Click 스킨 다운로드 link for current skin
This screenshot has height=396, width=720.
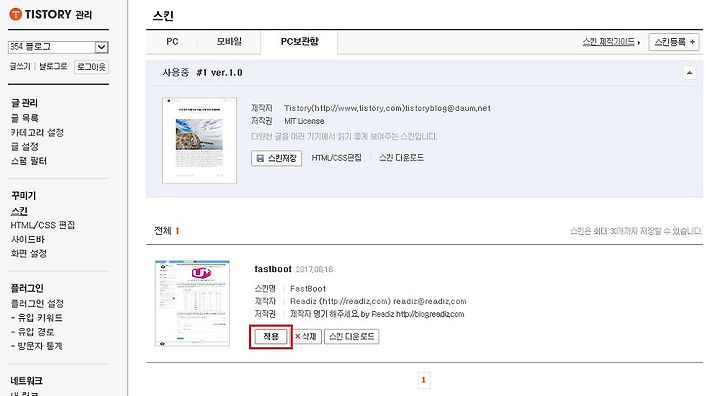pyautogui.click(x=401, y=158)
